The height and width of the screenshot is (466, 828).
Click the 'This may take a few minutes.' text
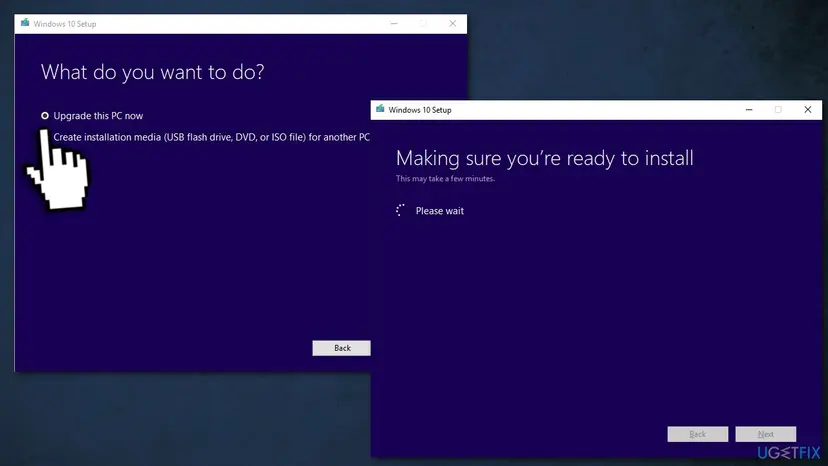click(445, 179)
